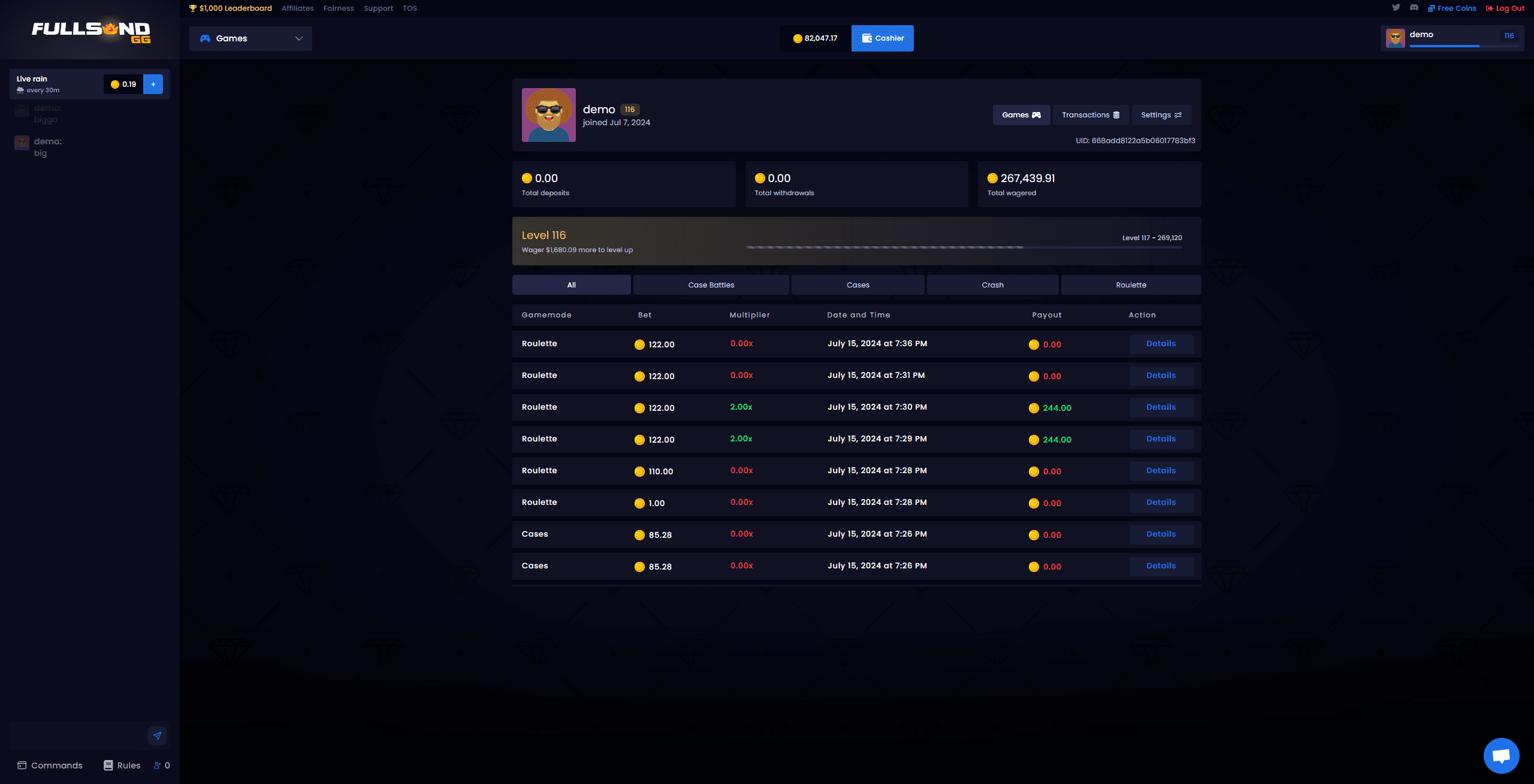Click the Level 116 progress bar
Image resolution: width=1534 pixels, height=784 pixels.
click(964, 247)
